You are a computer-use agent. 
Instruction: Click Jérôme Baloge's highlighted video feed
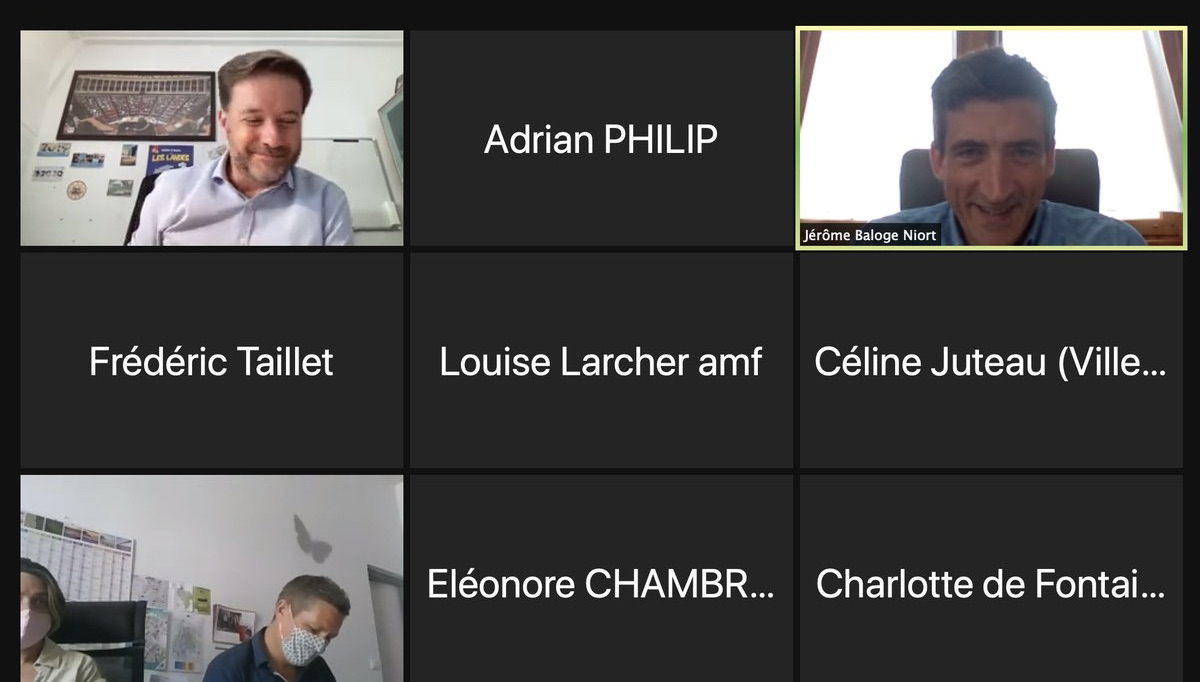pos(991,138)
